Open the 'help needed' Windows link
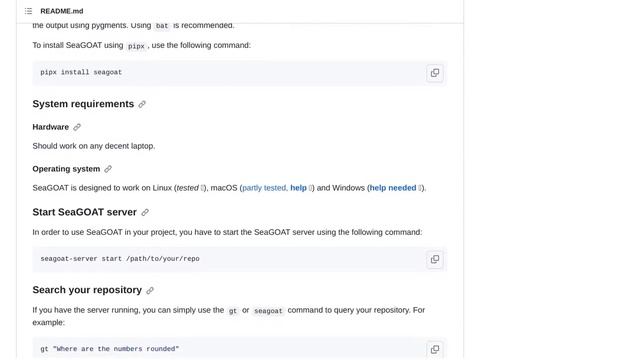 393,188
